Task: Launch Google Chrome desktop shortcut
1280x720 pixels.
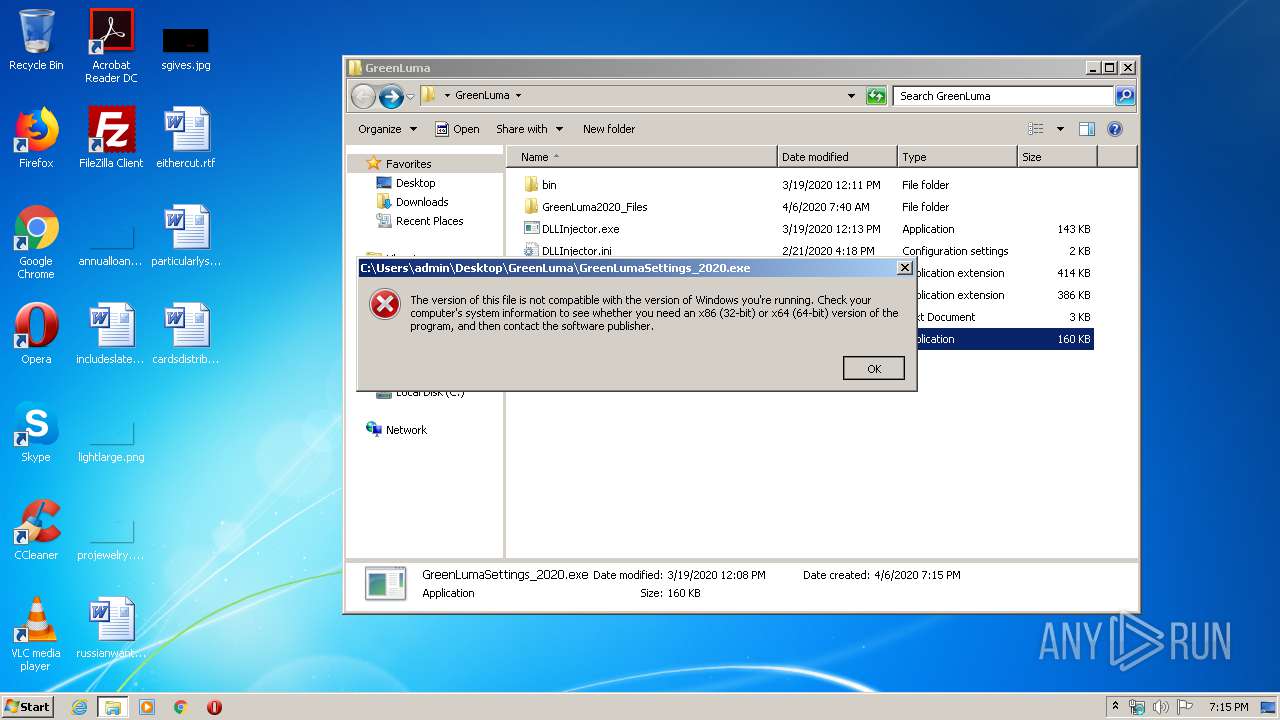Action: [36, 242]
